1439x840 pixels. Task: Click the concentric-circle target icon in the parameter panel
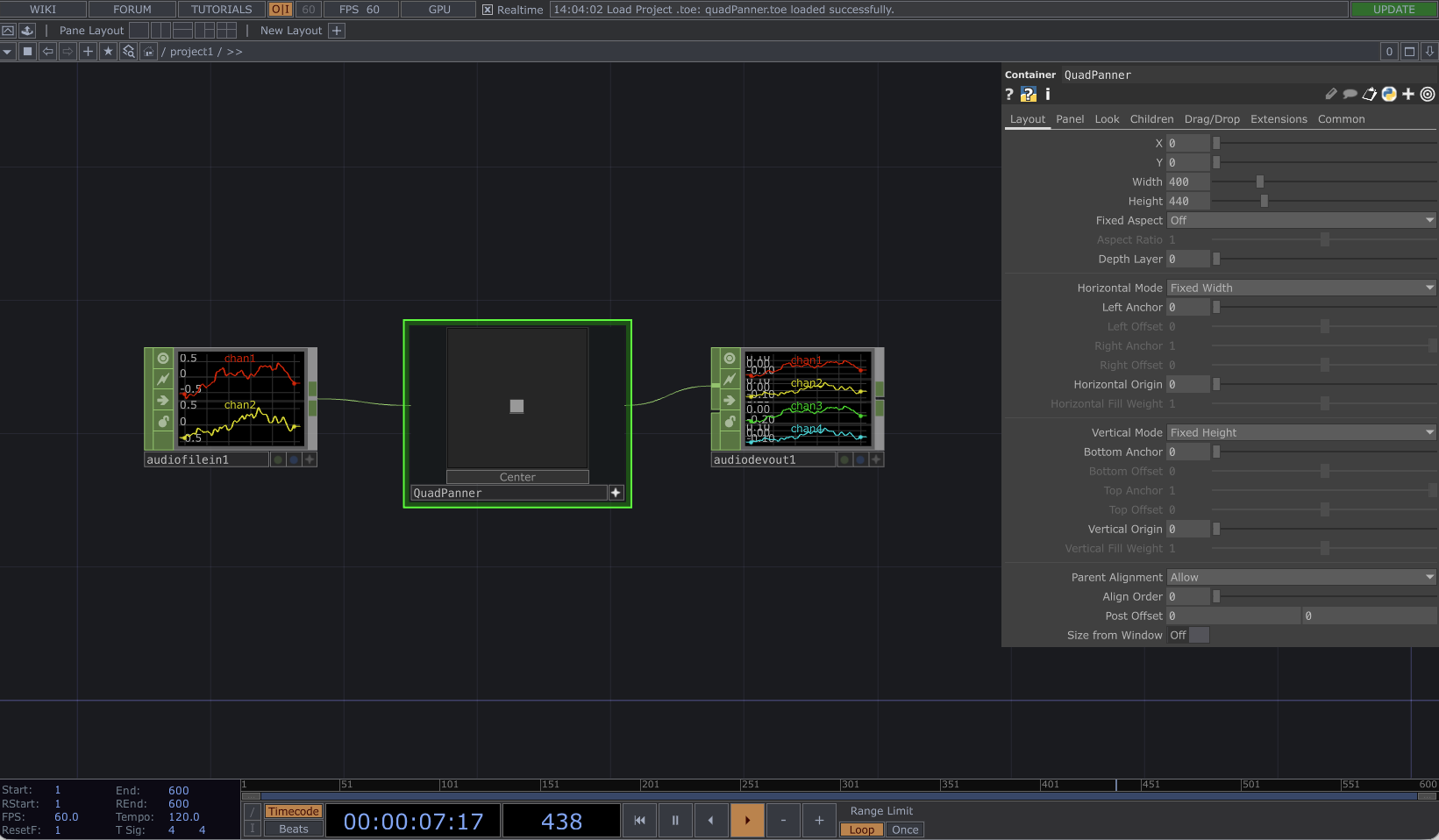click(x=1428, y=94)
